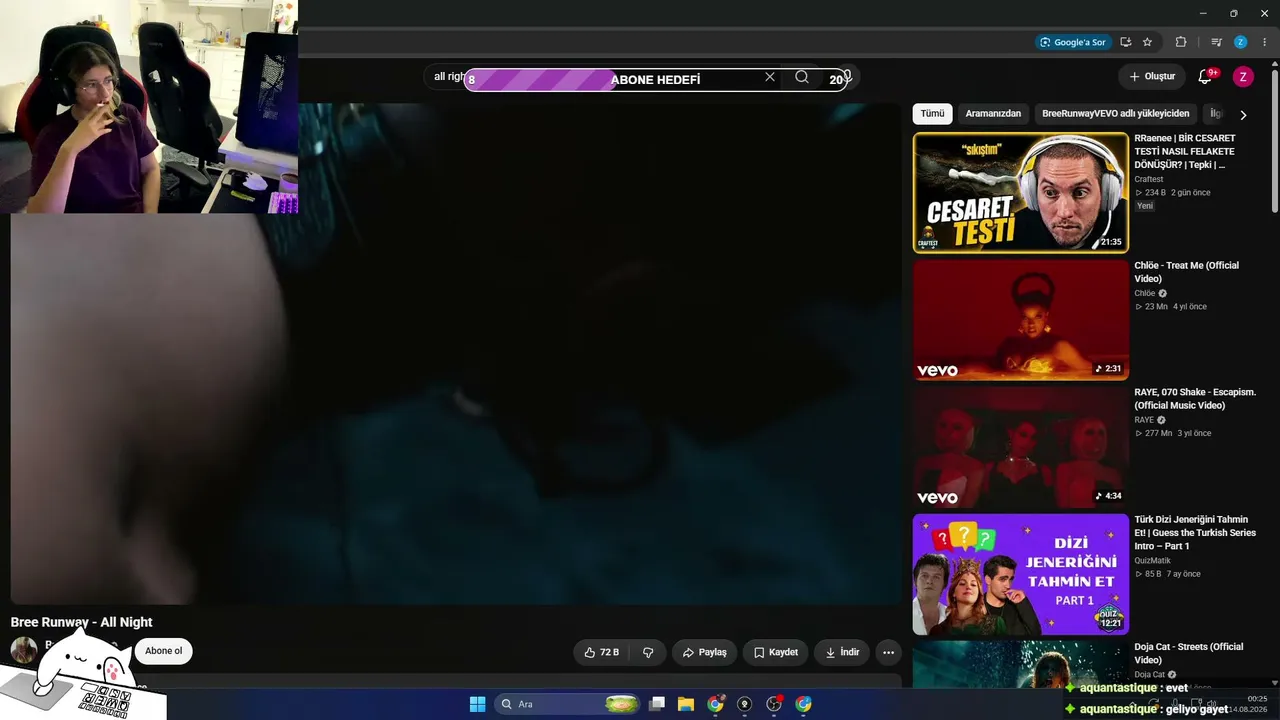Viewport: 1280px width, 720px height.
Task: Open Task View on the taskbar
Action: tap(657, 704)
